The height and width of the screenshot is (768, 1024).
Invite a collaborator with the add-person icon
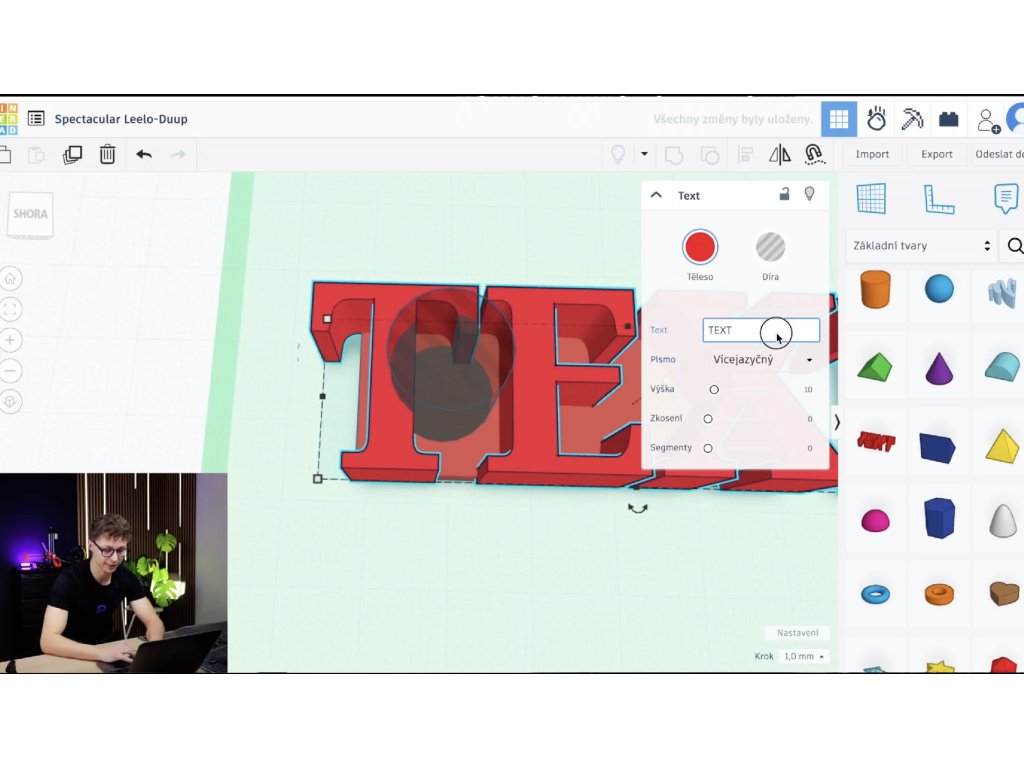[987, 120]
